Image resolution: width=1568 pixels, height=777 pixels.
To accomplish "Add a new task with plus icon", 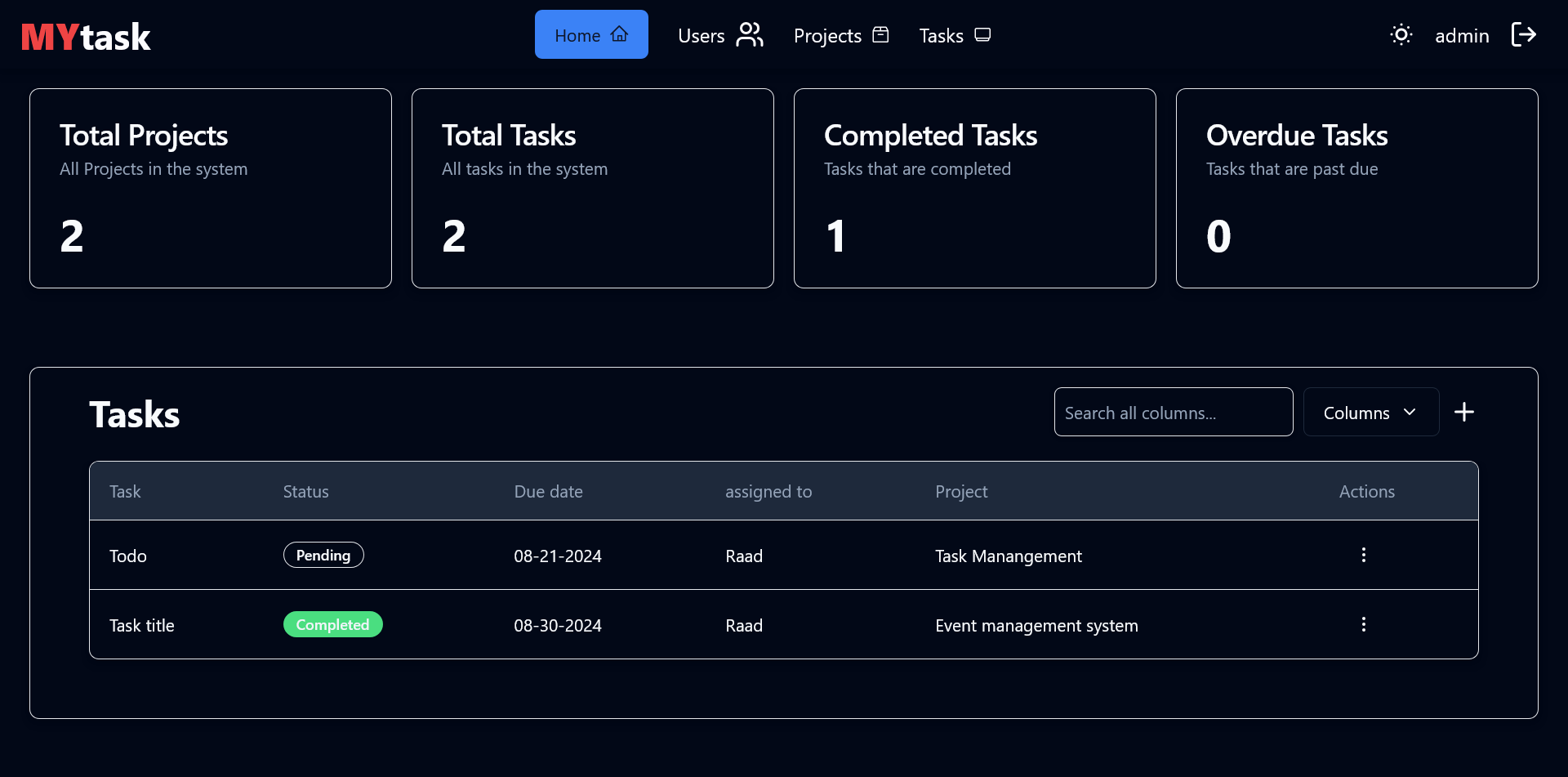I will coord(1463,413).
